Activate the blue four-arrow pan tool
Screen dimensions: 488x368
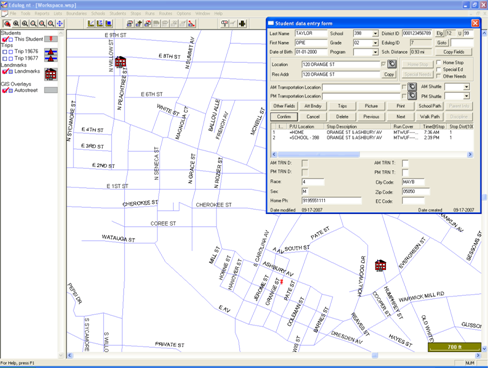[x=60, y=23]
